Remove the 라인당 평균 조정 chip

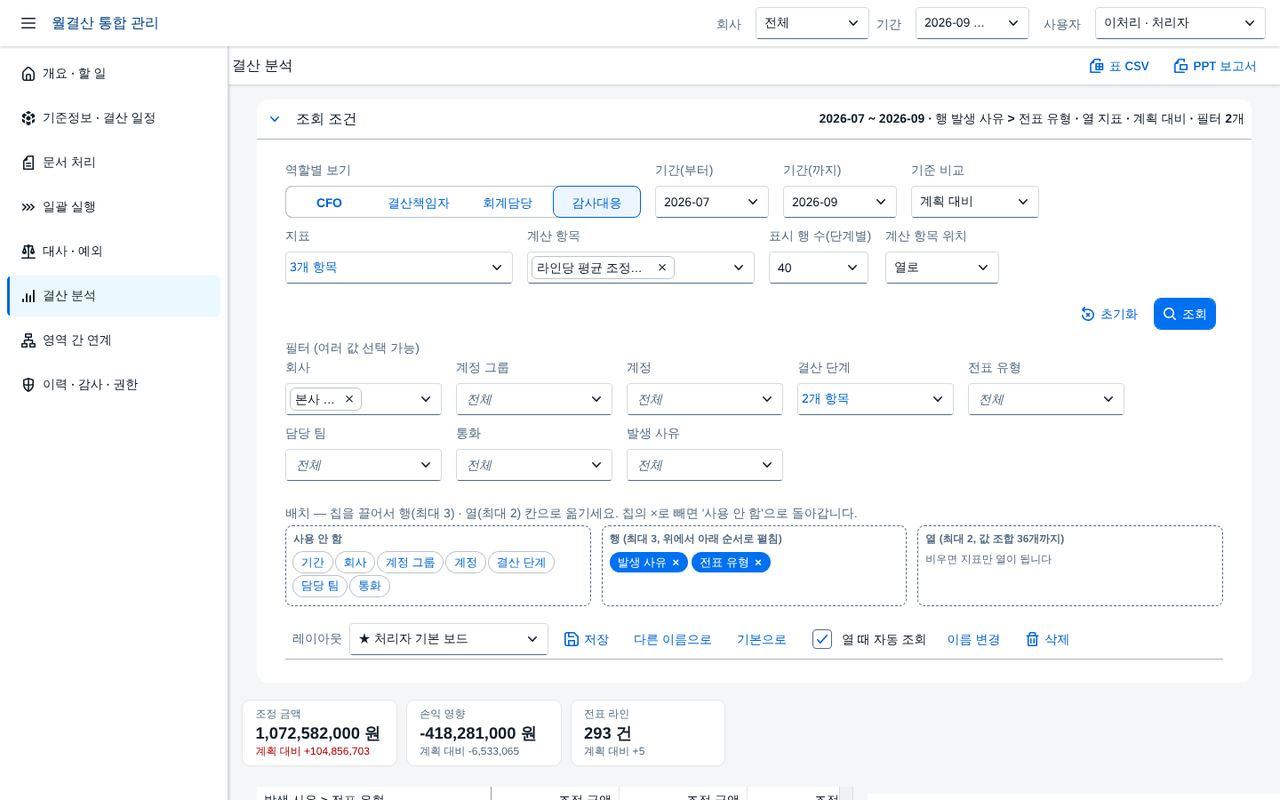662,268
